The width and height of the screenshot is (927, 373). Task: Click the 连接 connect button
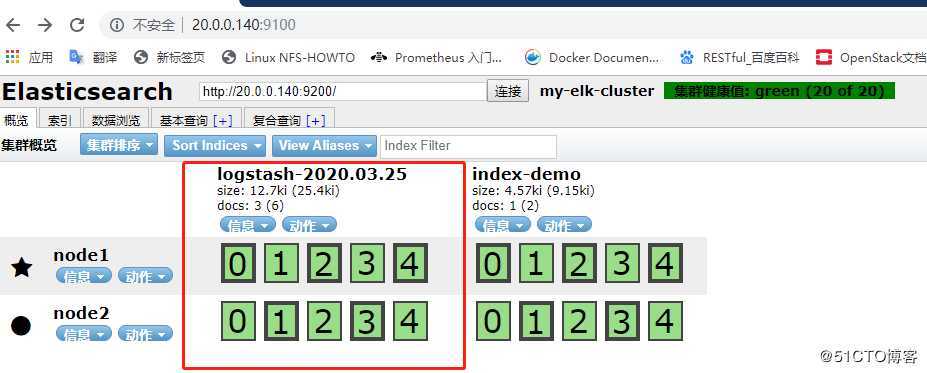point(508,92)
